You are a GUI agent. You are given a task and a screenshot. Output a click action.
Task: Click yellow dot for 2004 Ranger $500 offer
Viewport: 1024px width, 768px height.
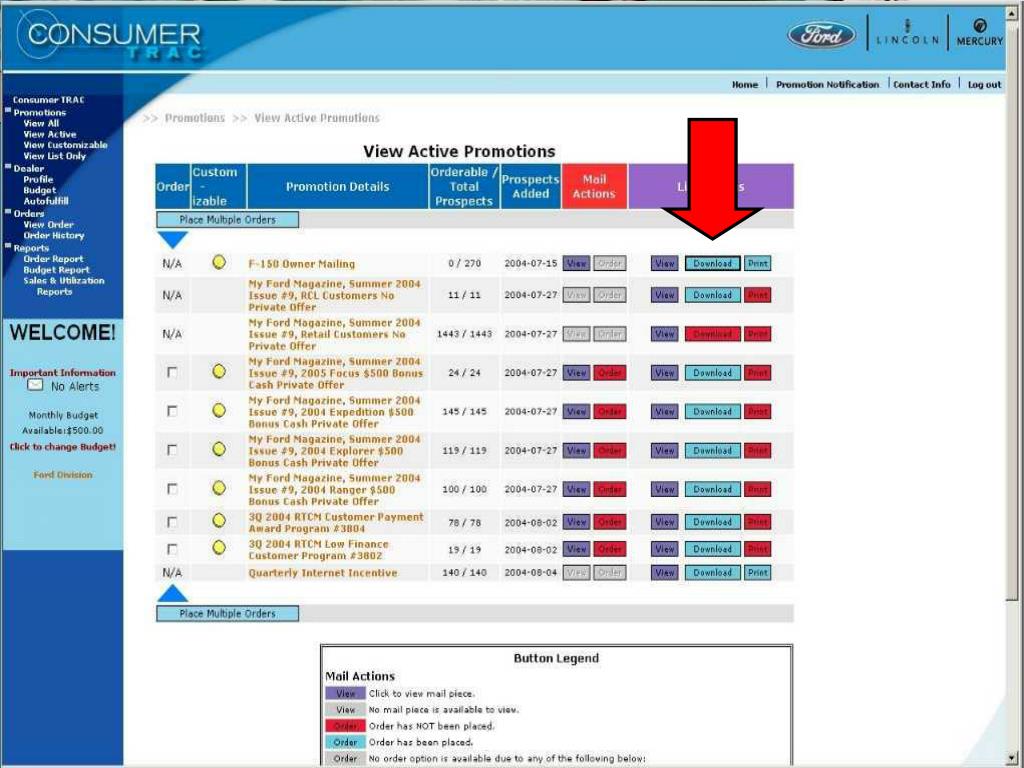(x=219, y=488)
